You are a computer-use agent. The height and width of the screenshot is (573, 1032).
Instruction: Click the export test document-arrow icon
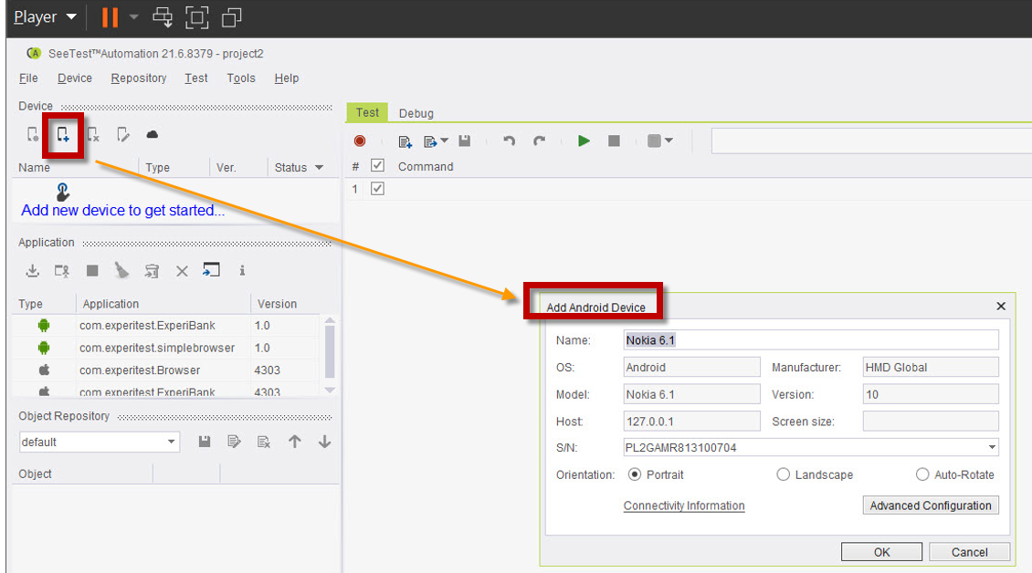(430, 141)
